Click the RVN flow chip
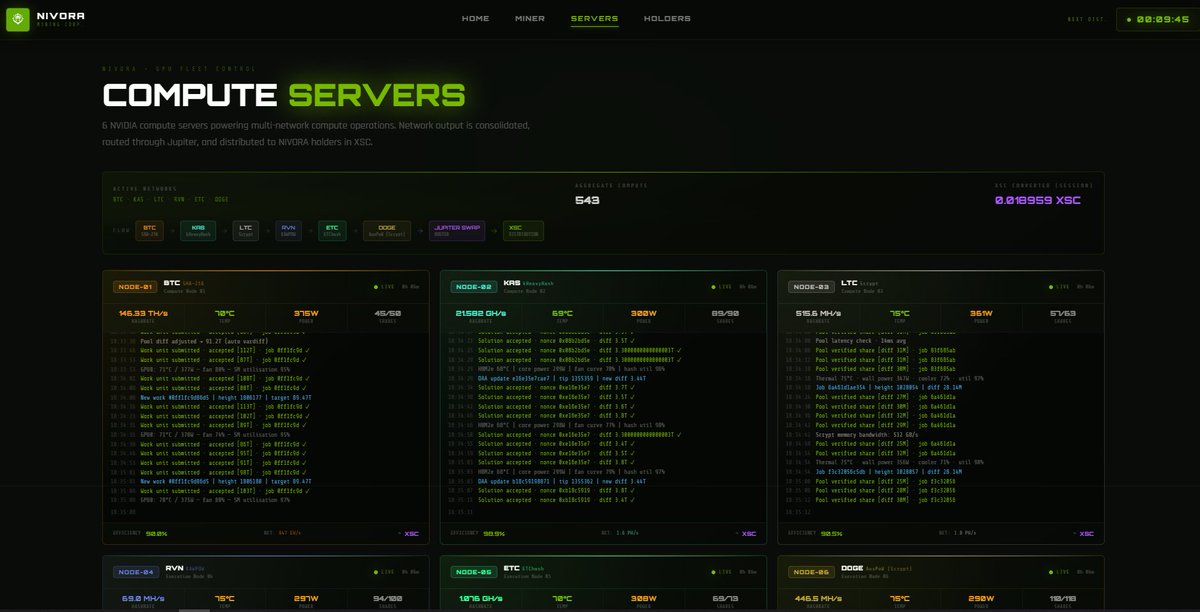The width and height of the screenshot is (1200, 612). click(289, 231)
